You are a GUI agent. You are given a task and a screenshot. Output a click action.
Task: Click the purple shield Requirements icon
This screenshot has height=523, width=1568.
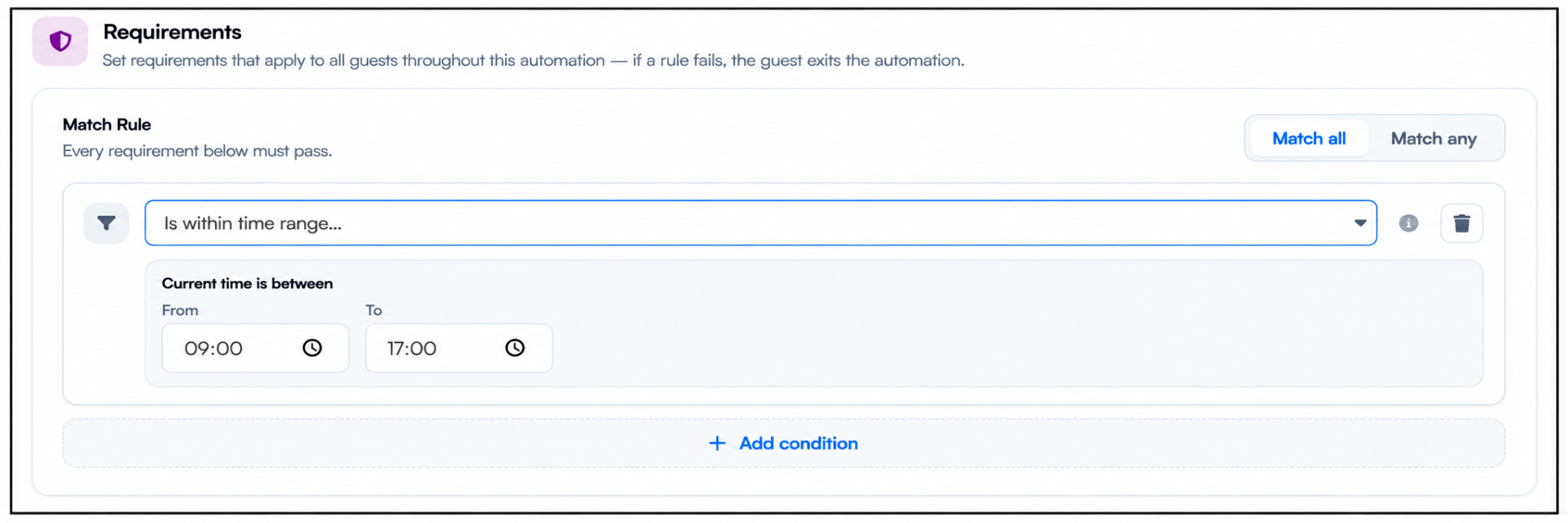(60, 41)
